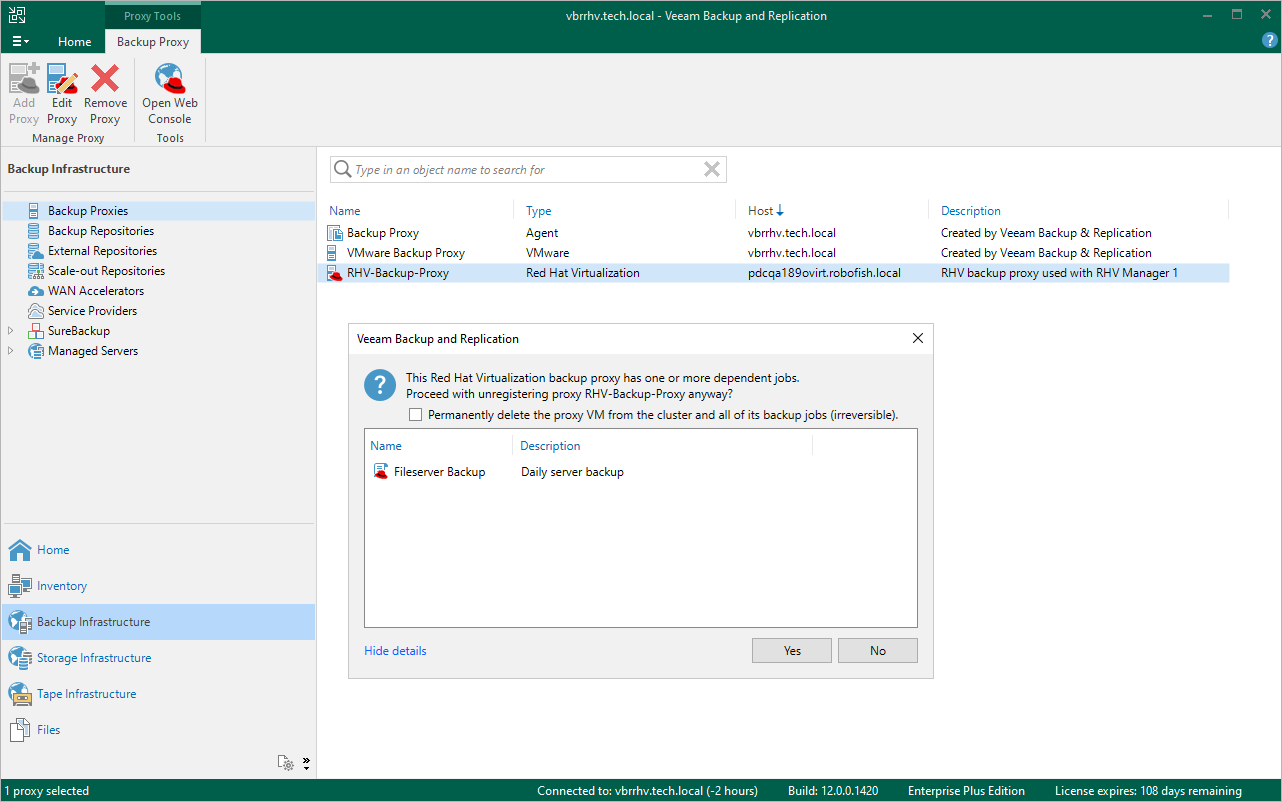Switch to the Home ribbon tab
Viewport: 1282px width, 802px height.
[75, 42]
